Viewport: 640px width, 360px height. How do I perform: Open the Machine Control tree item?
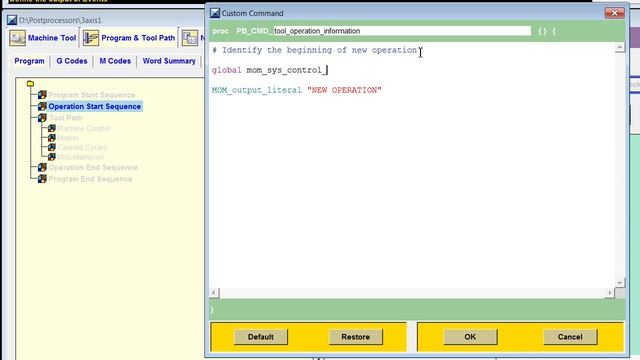click(x=84, y=128)
